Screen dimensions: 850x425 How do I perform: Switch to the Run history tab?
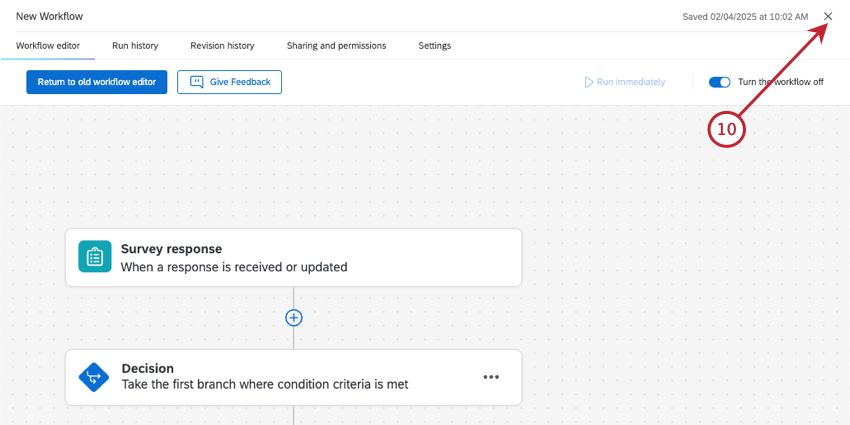click(135, 45)
